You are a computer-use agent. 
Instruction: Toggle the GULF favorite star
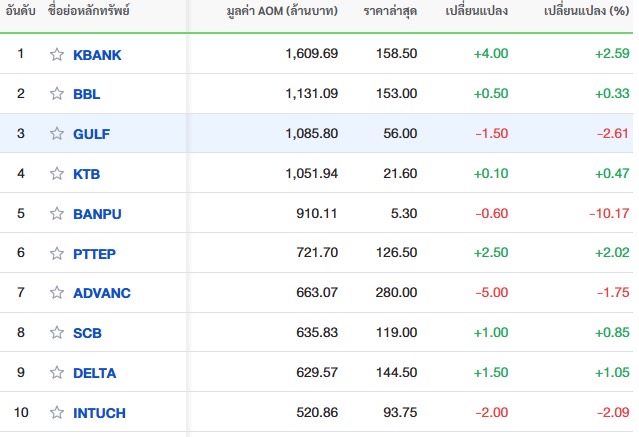tap(57, 133)
